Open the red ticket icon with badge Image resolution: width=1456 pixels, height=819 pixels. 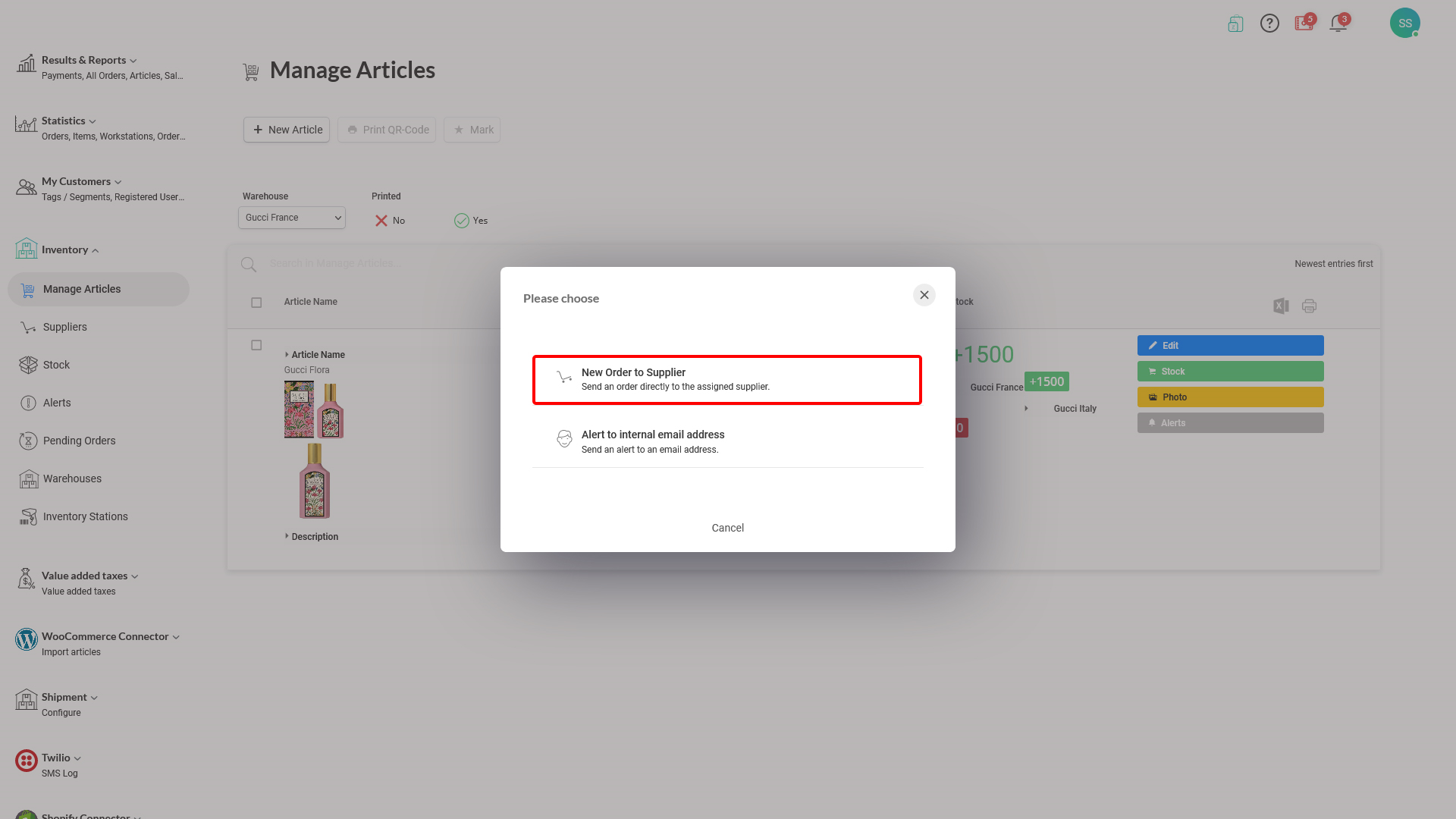[x=1304, y=24]
